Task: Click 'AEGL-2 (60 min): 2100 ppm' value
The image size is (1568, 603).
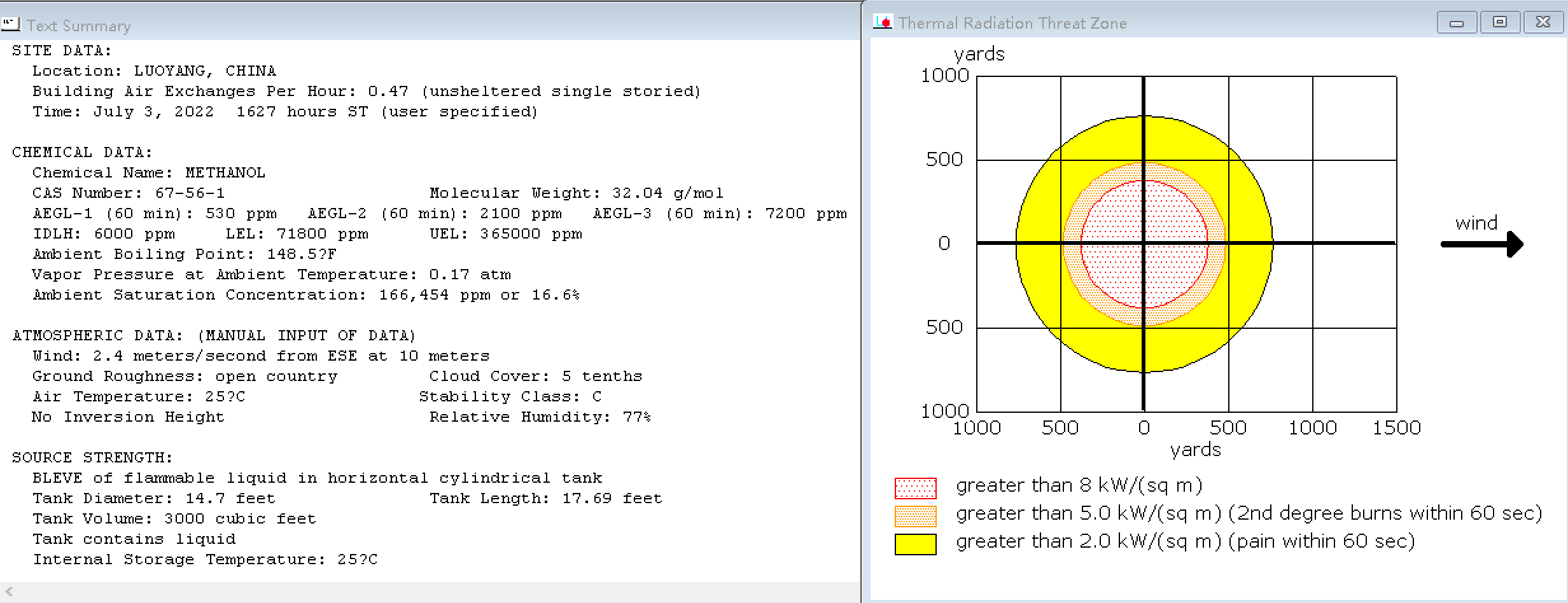Action: point(435,213)
